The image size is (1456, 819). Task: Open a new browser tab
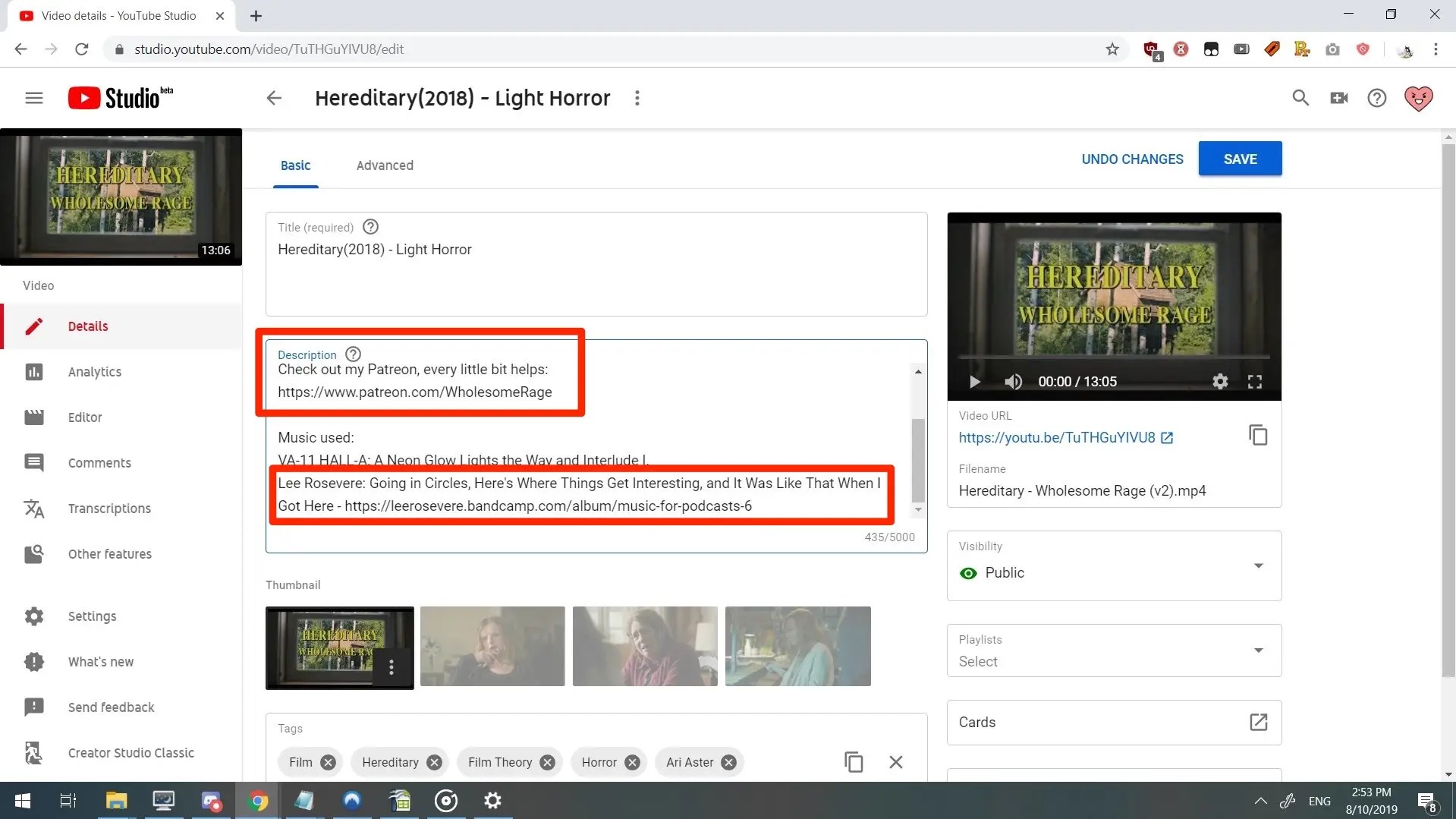pyautogui.click(x=256, y=16)
